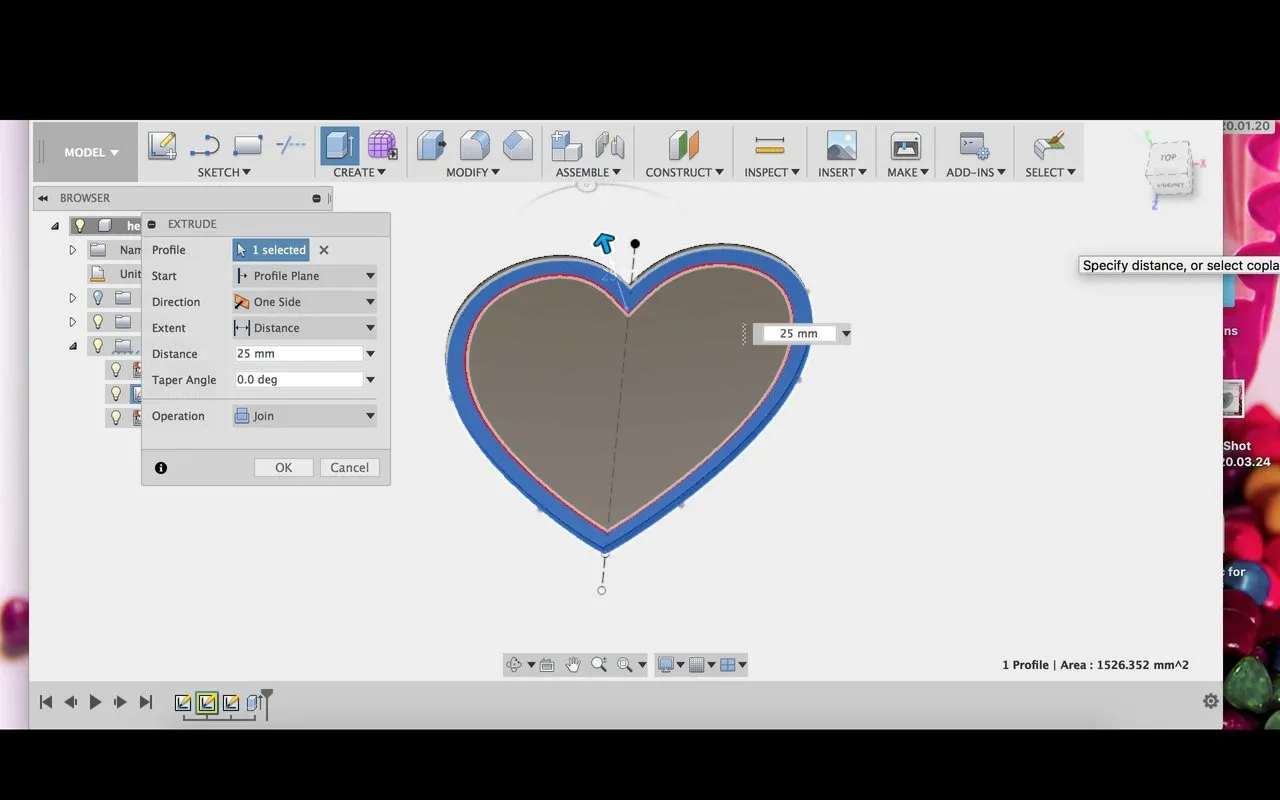Click the 3D Print Make icon
The height and width of the screenshot is (800, 1280).
click(x=906, y=146)
